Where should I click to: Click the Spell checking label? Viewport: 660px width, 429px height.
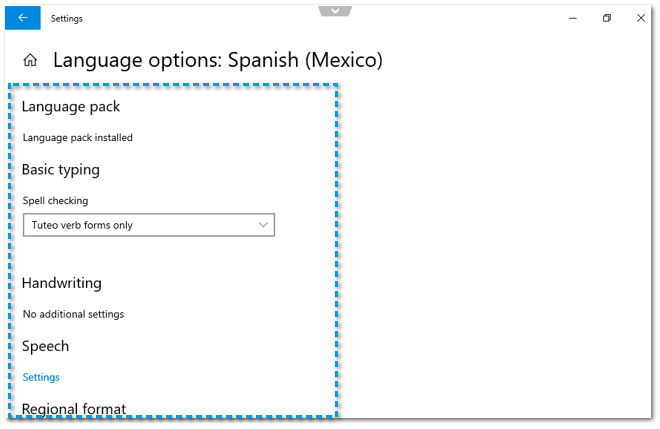55,201
